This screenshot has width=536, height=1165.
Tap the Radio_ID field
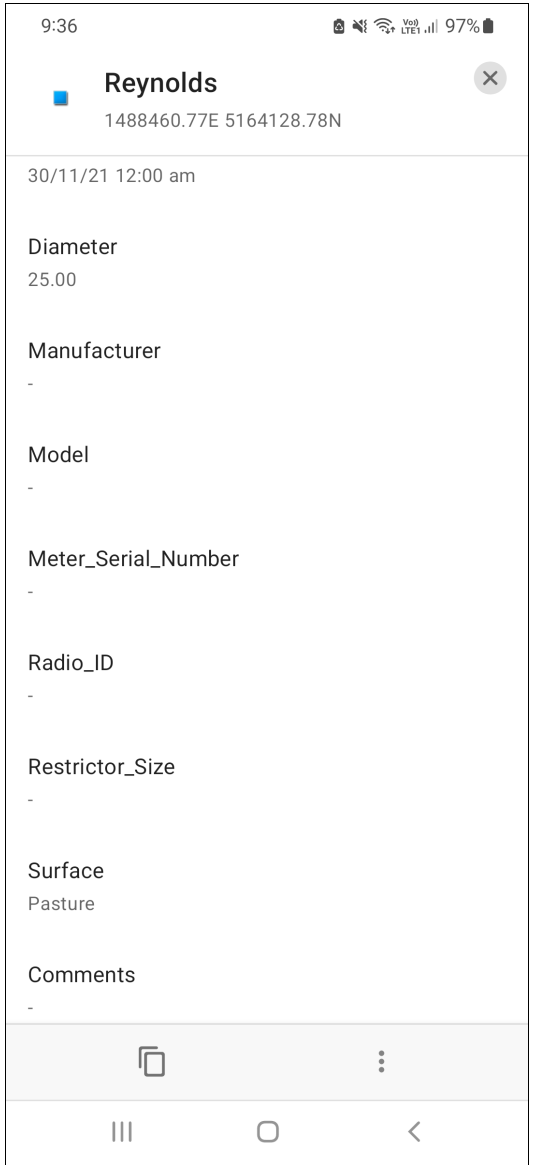(x=268, y=678)
